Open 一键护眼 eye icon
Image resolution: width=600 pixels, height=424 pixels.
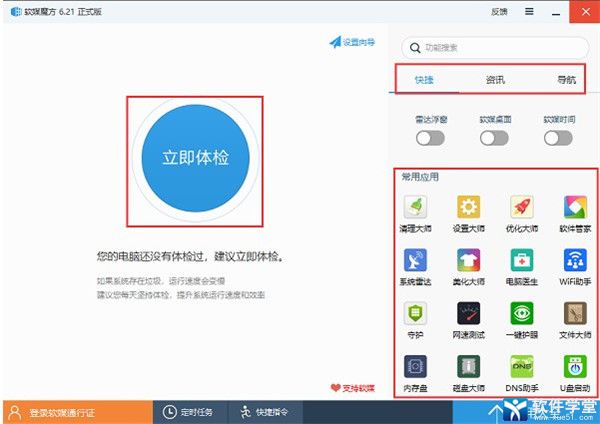click(522, 313)
